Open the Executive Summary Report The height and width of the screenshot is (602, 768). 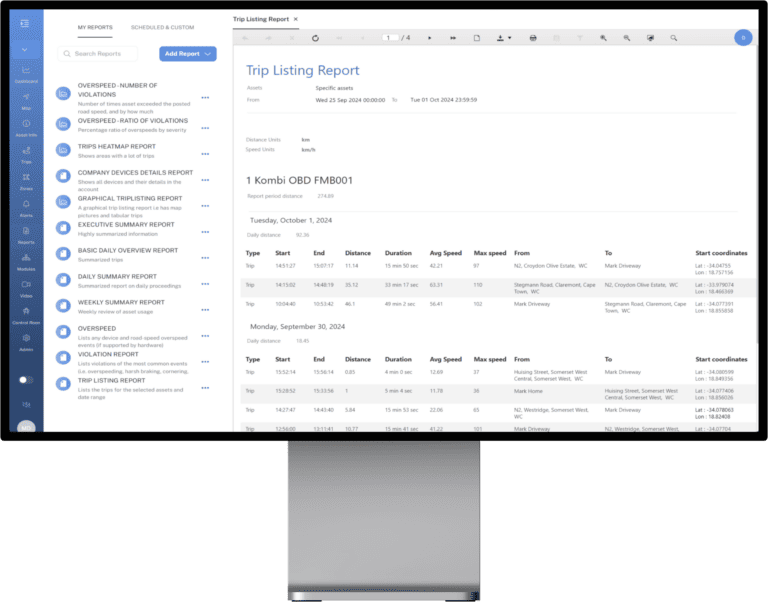click(x=126, y=225)
